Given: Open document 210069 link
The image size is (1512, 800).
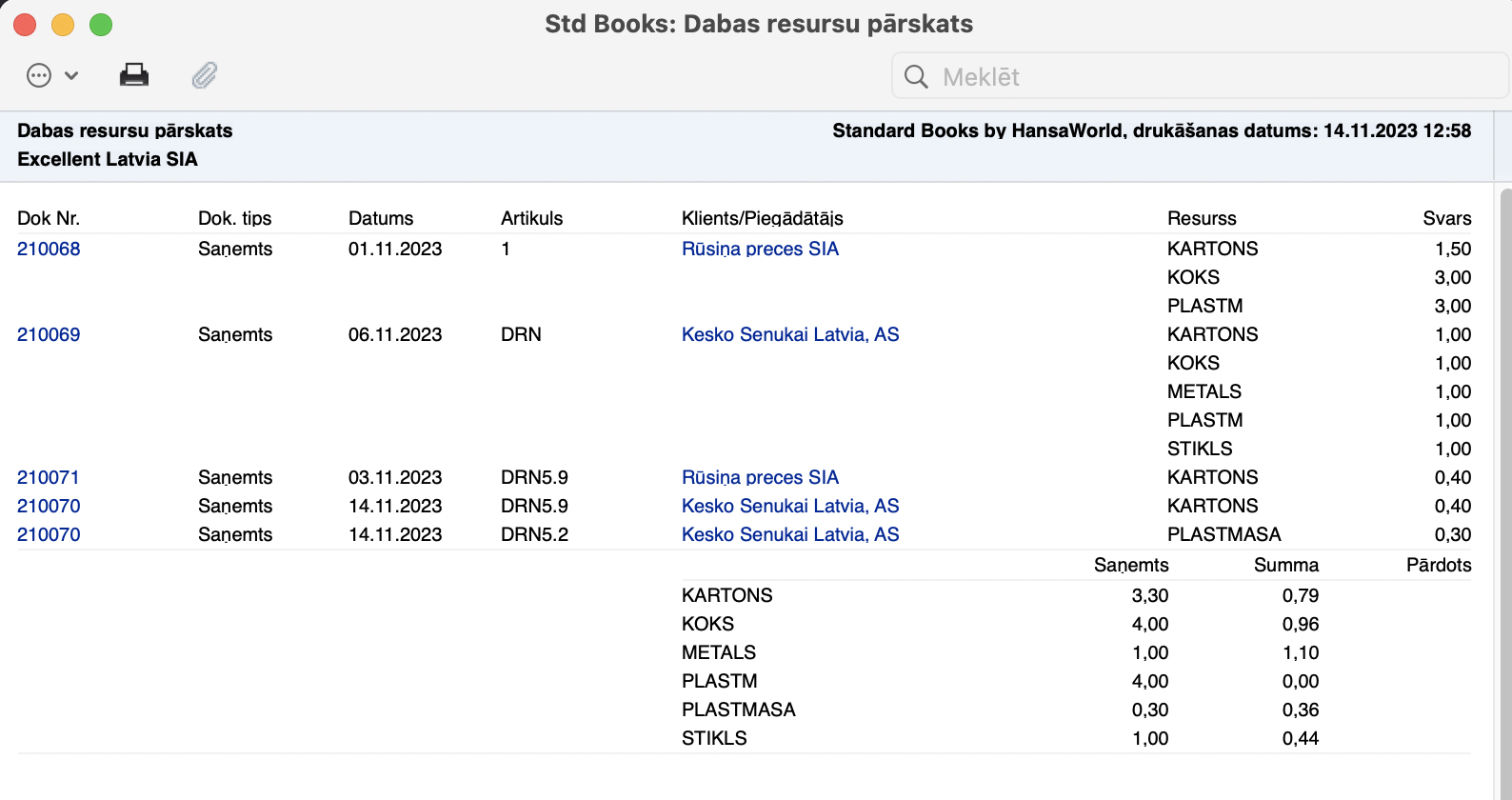Looking at the screenshot, I should tap(49, 334).
